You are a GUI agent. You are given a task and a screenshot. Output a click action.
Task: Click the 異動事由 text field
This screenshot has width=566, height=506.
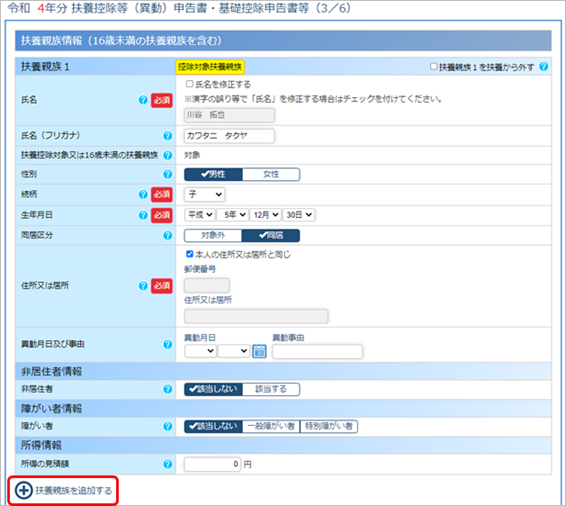pyautogui.click(x=318, y=352)
